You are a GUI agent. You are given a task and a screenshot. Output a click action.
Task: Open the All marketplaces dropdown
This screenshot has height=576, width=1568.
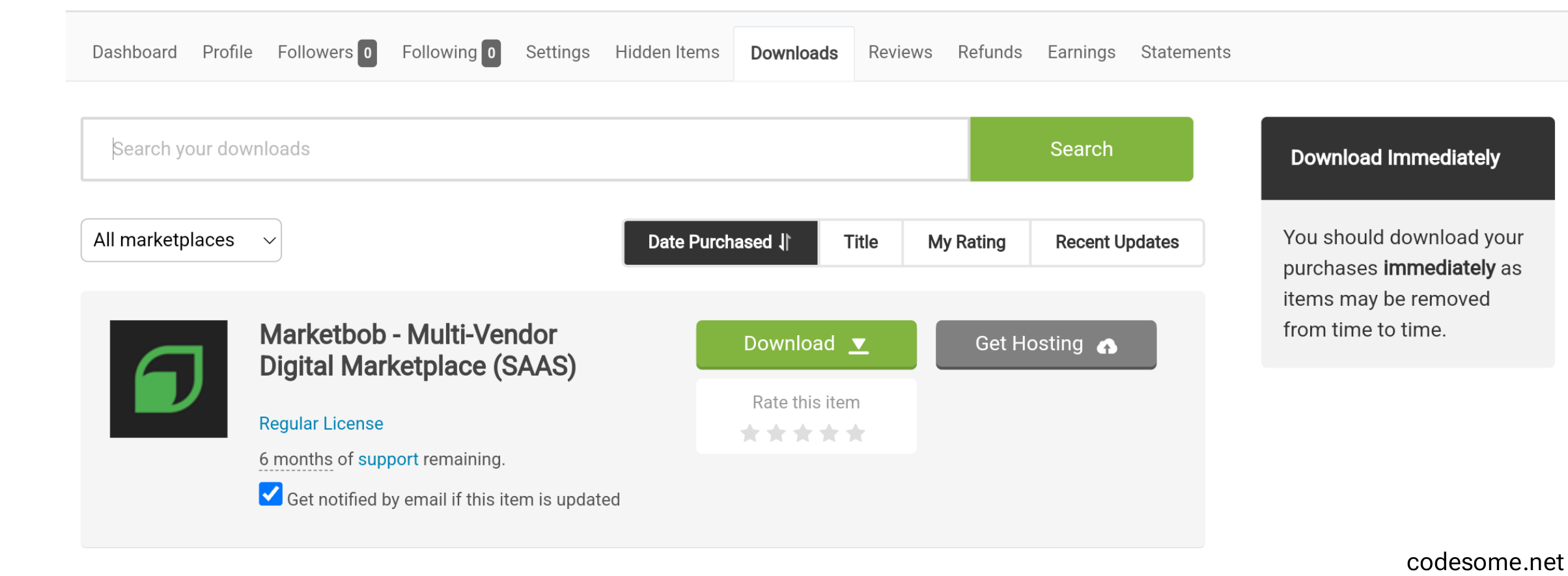tap(181, 240)
